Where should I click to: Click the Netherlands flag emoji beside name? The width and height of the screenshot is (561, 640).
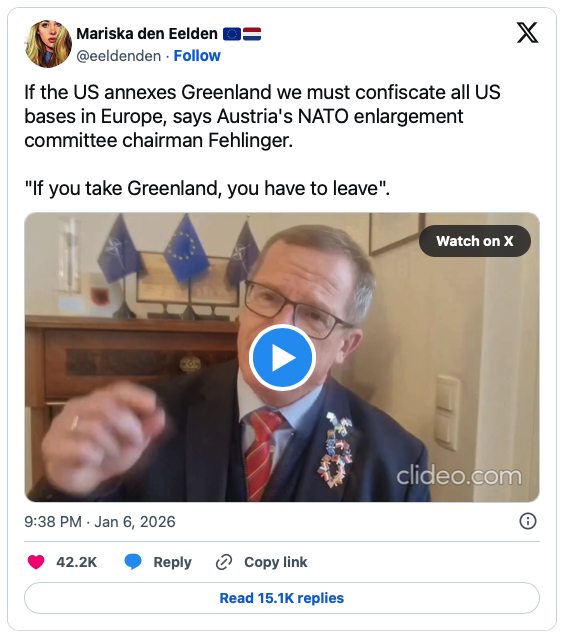[x=252, y=34]
